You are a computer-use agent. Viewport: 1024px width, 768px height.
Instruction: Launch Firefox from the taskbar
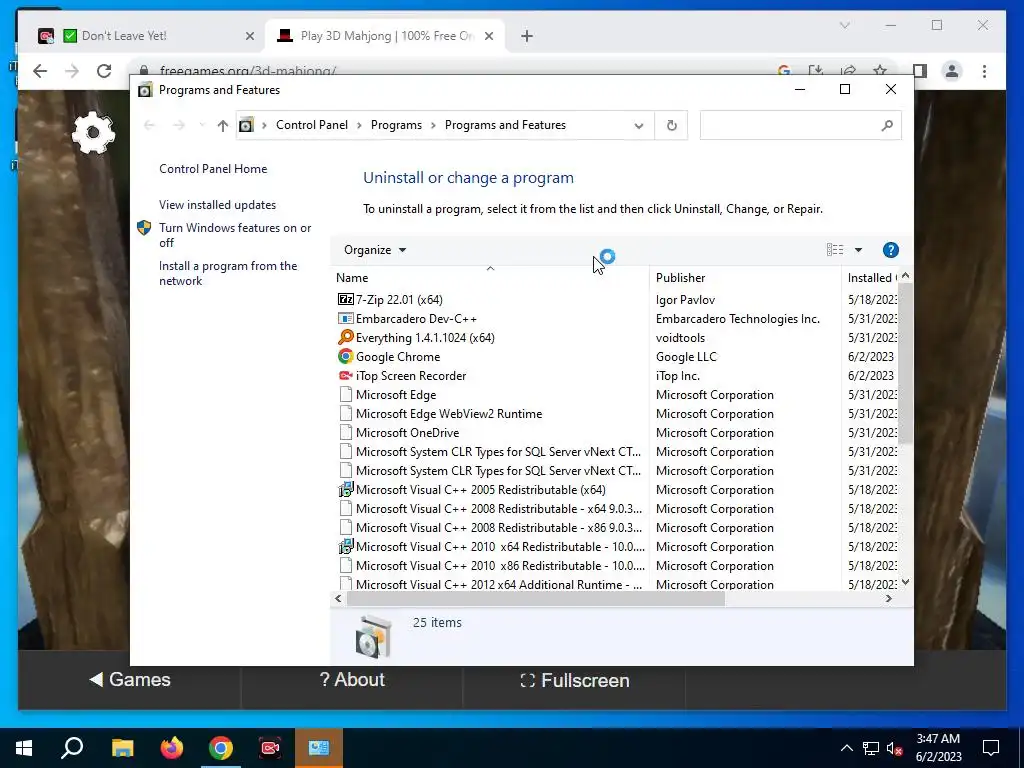pyautogui.click(x=172, y=748)
